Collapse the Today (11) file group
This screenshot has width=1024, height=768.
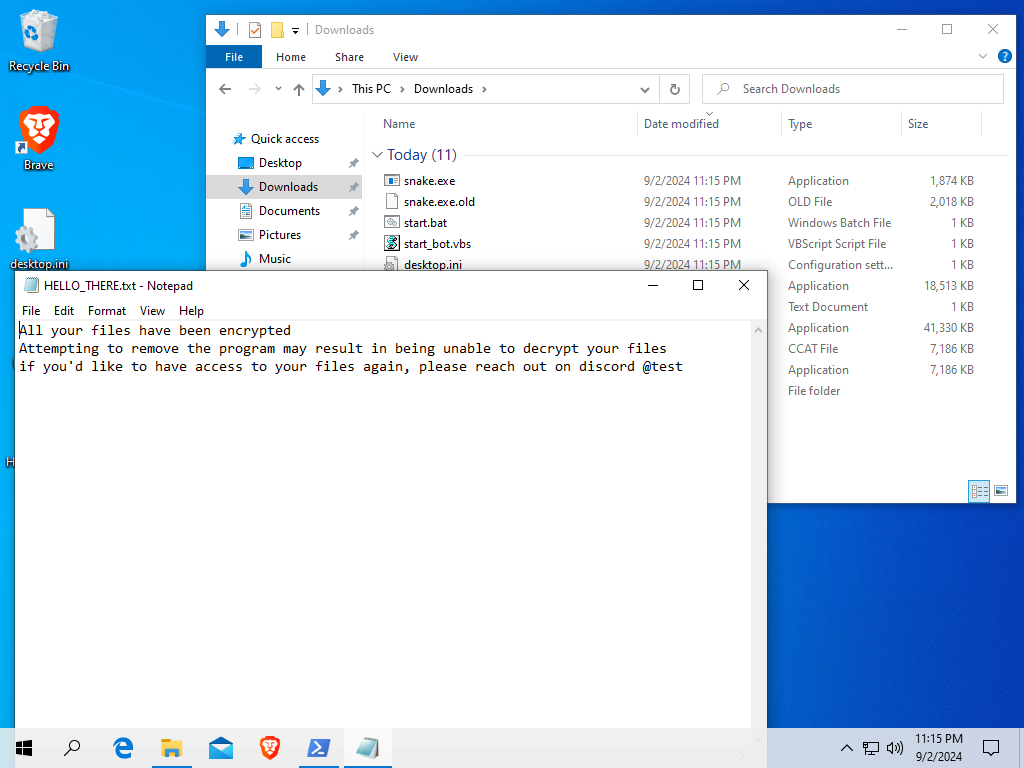pos(377,155)
